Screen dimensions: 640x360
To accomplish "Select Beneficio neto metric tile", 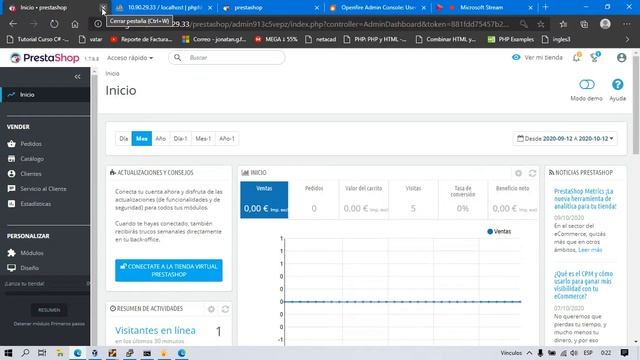I will (x=513, y=200).
